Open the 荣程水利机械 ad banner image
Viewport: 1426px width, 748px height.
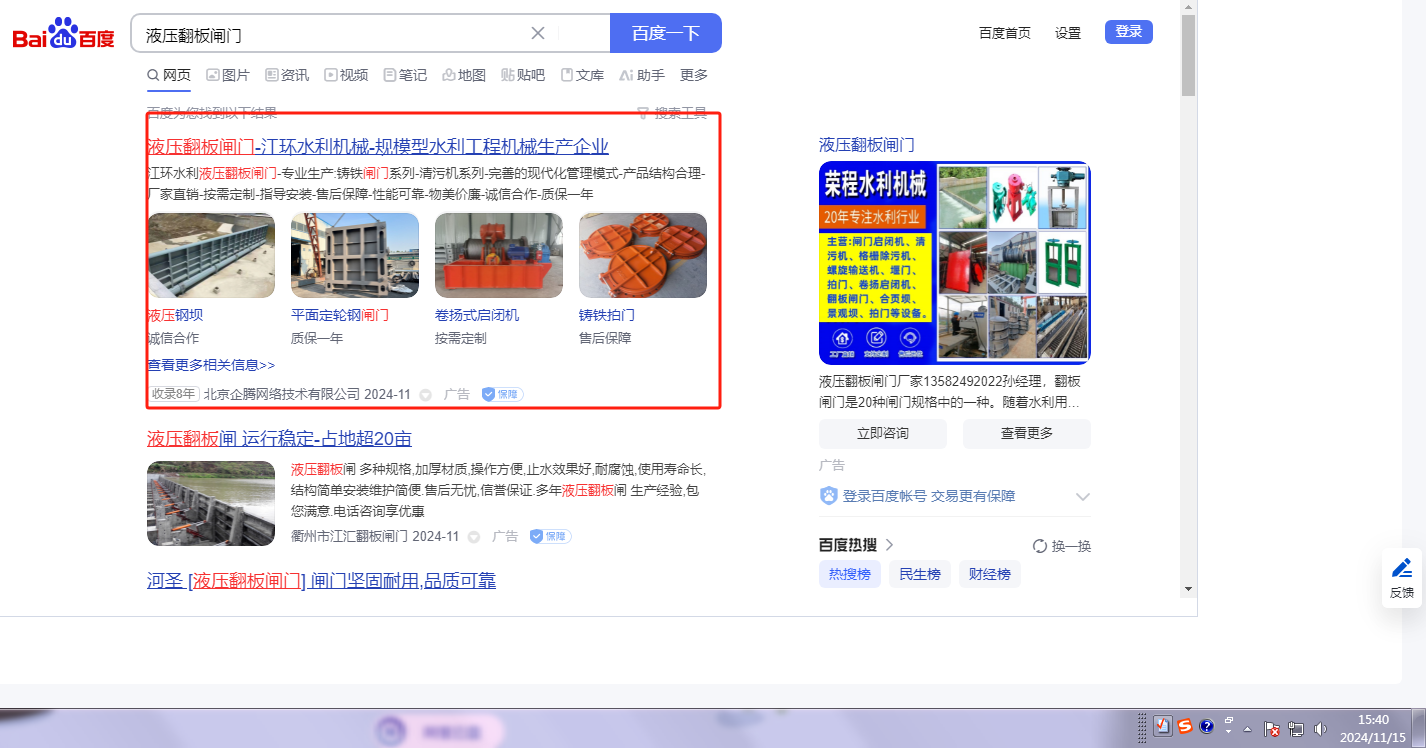click(x=955, y=263)
